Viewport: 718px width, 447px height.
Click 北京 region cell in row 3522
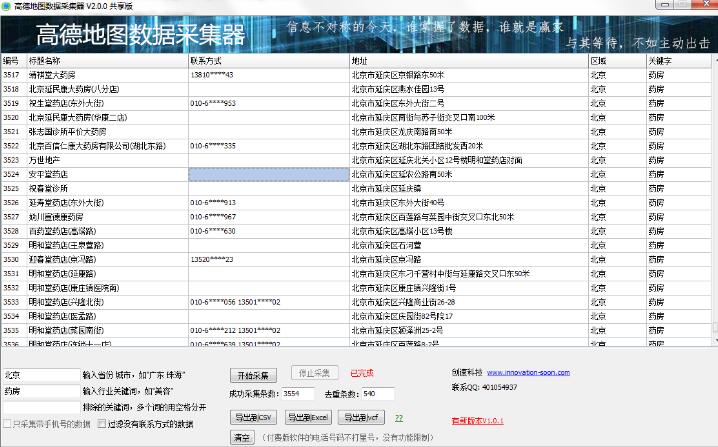pos(617,146)
